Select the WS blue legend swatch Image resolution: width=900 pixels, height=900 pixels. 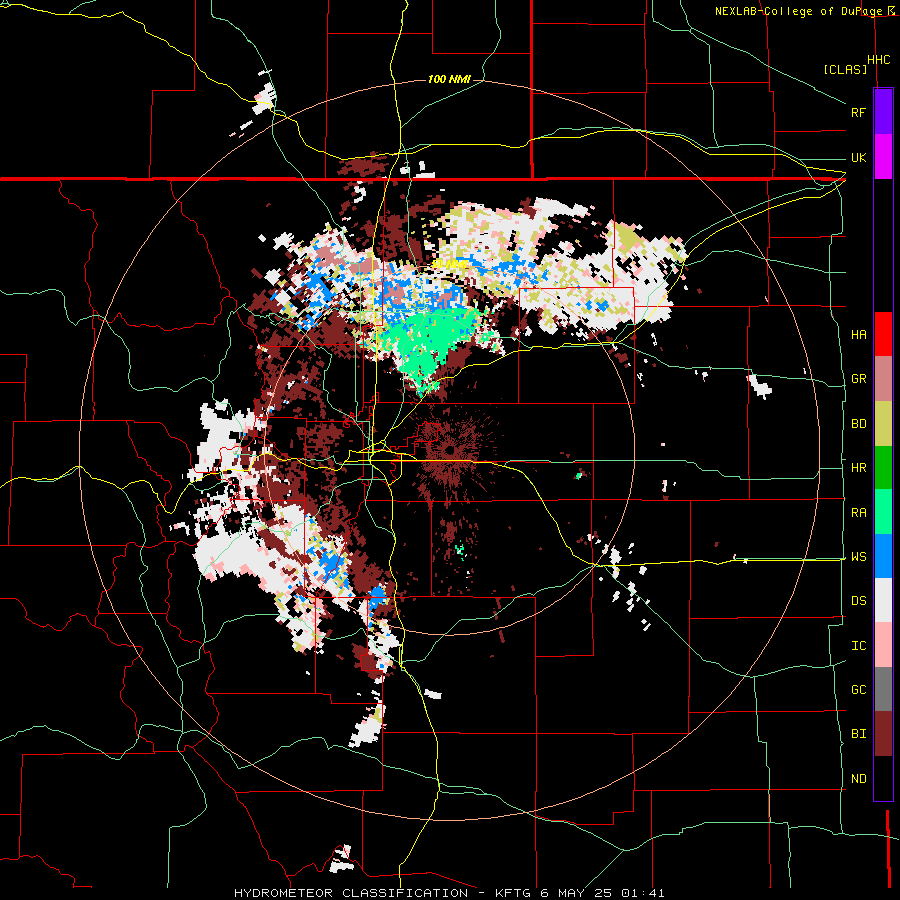(x=883, y=556)
